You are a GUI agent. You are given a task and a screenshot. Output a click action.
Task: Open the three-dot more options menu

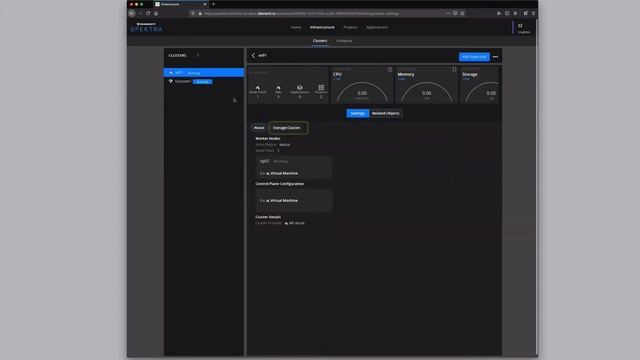(x=496, y=57)
